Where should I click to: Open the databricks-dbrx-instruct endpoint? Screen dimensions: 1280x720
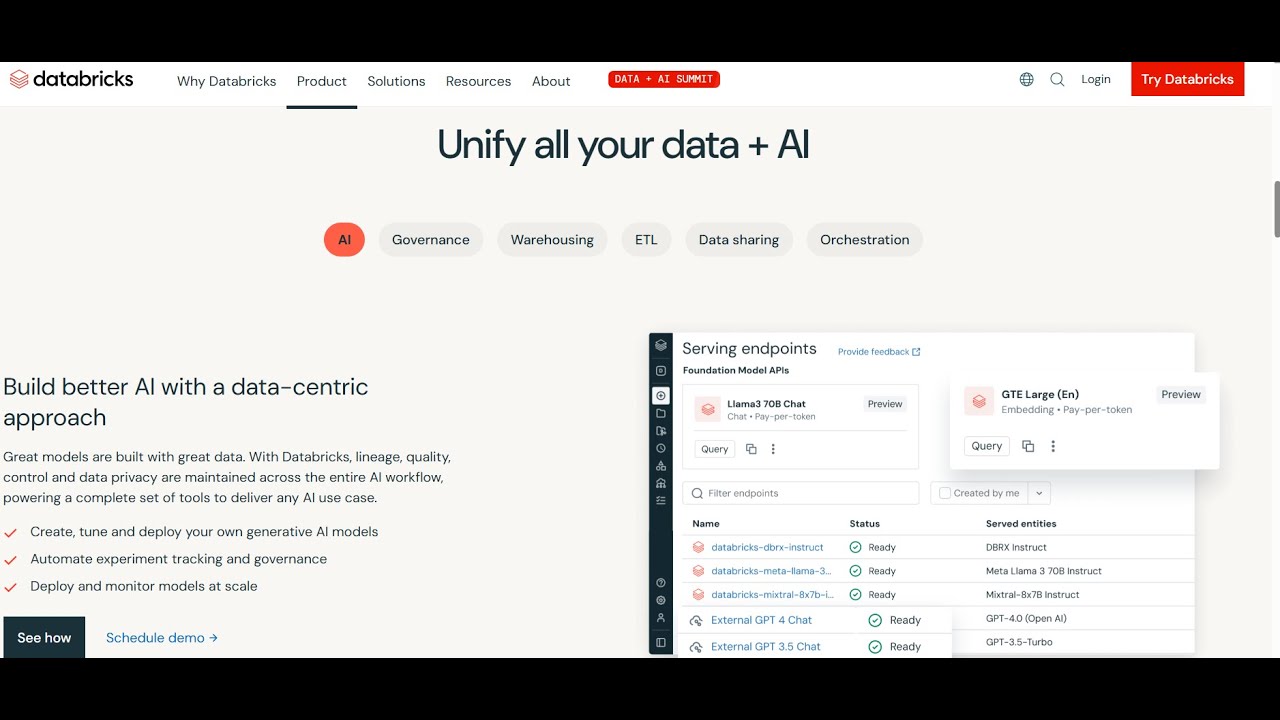pyautogui.click(x=767, y=547)
